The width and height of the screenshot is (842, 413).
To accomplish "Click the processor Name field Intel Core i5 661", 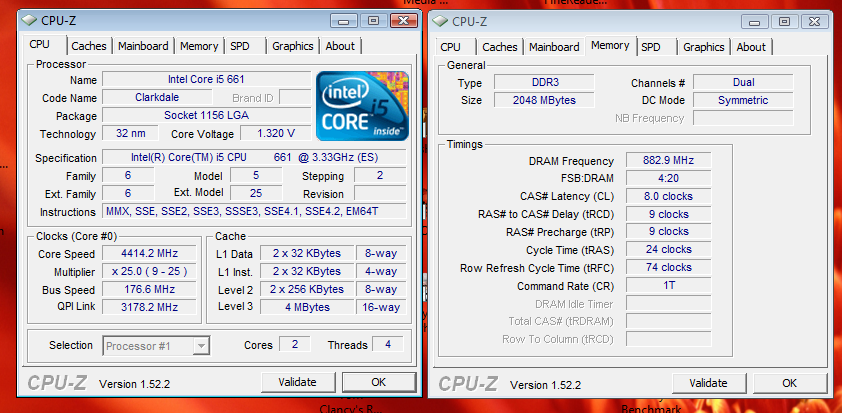I will pyautogui.click(x=206, y=79).
